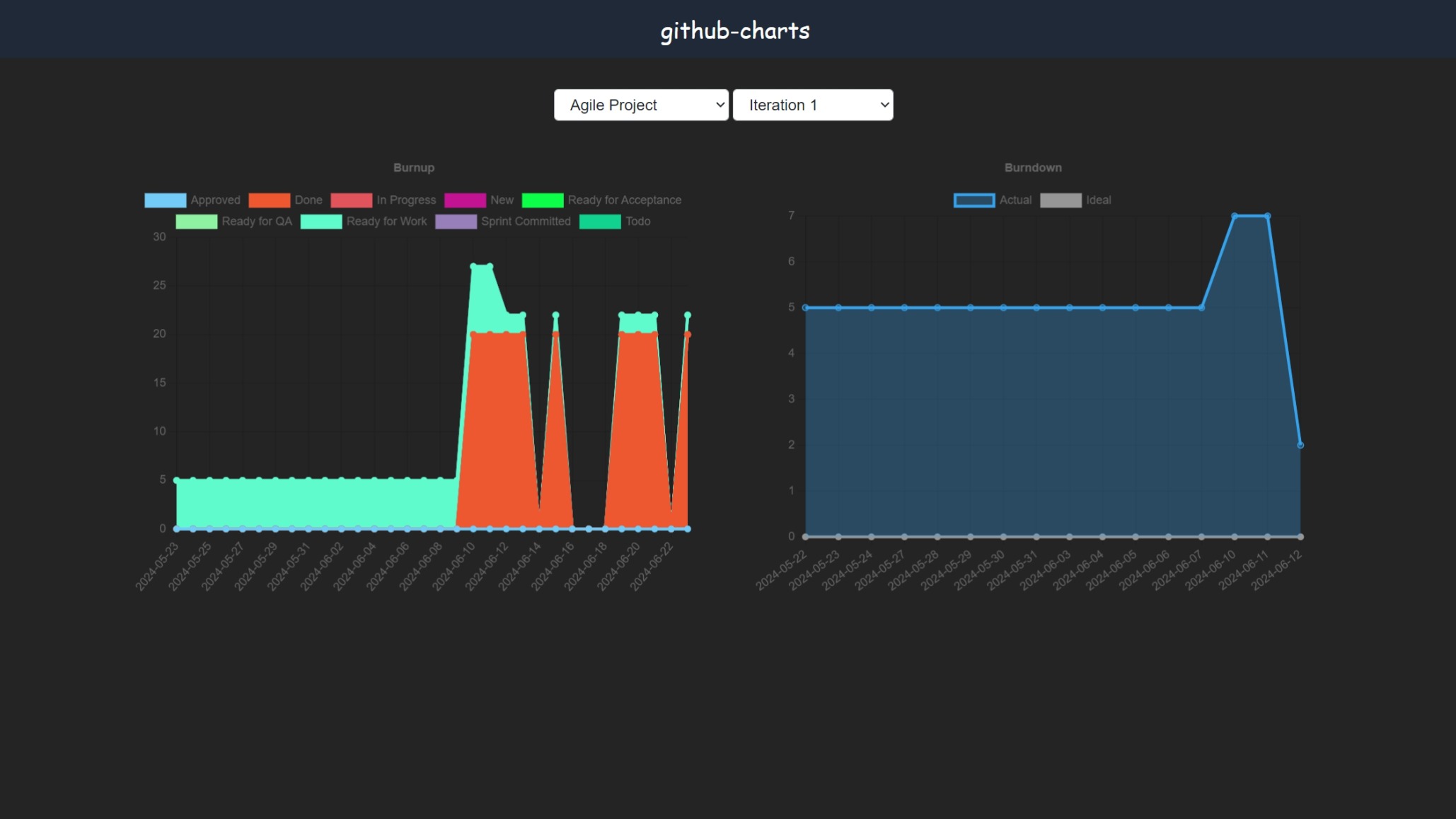Viewport: 1456px width, 819px height.
Task: Open the Agile Project dropdown
Action: pos(640,105)
